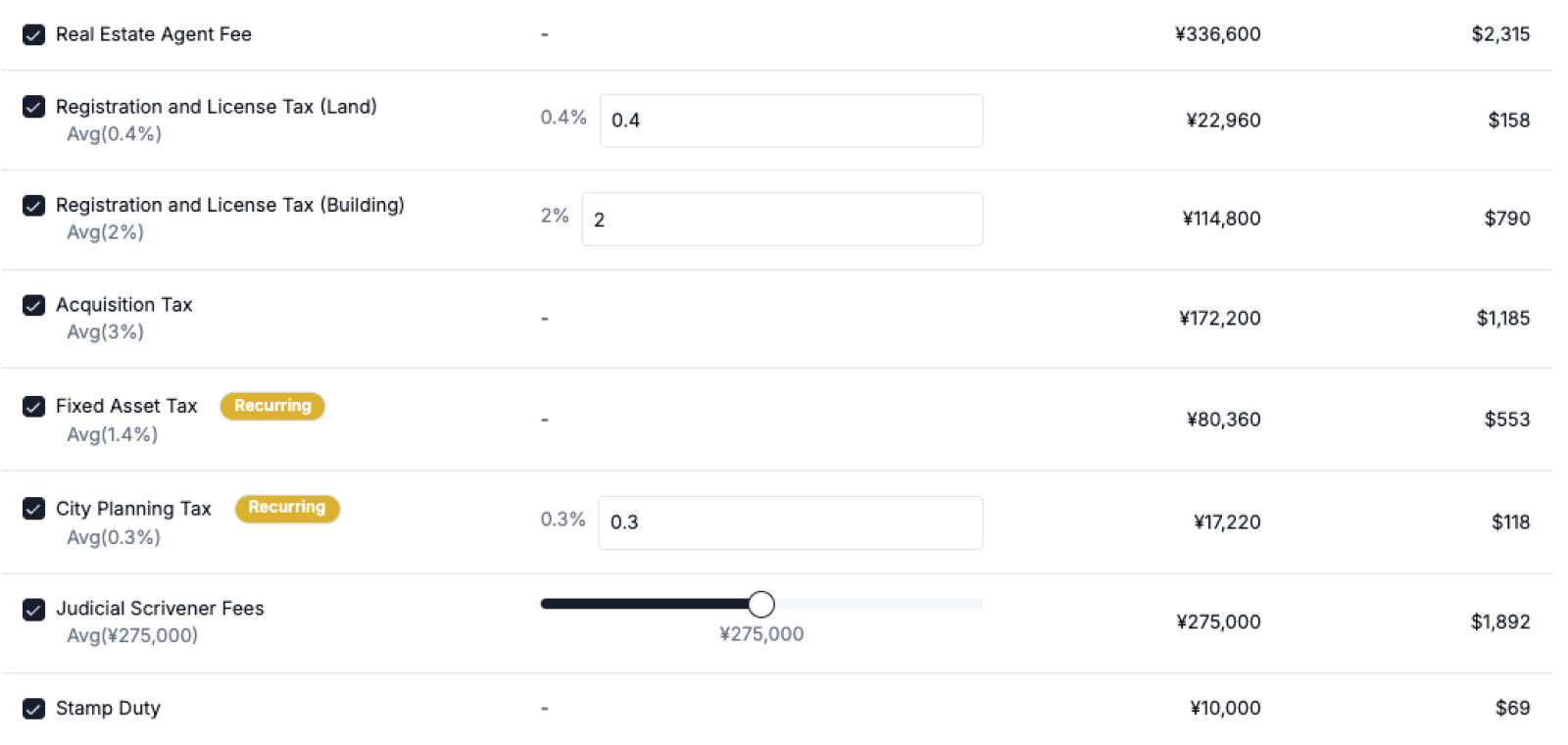The width and height of the screenshot is (1568, 745).
Task: Toggle the Fixed Asset Tax checkbox
Action: pos(33,407)
